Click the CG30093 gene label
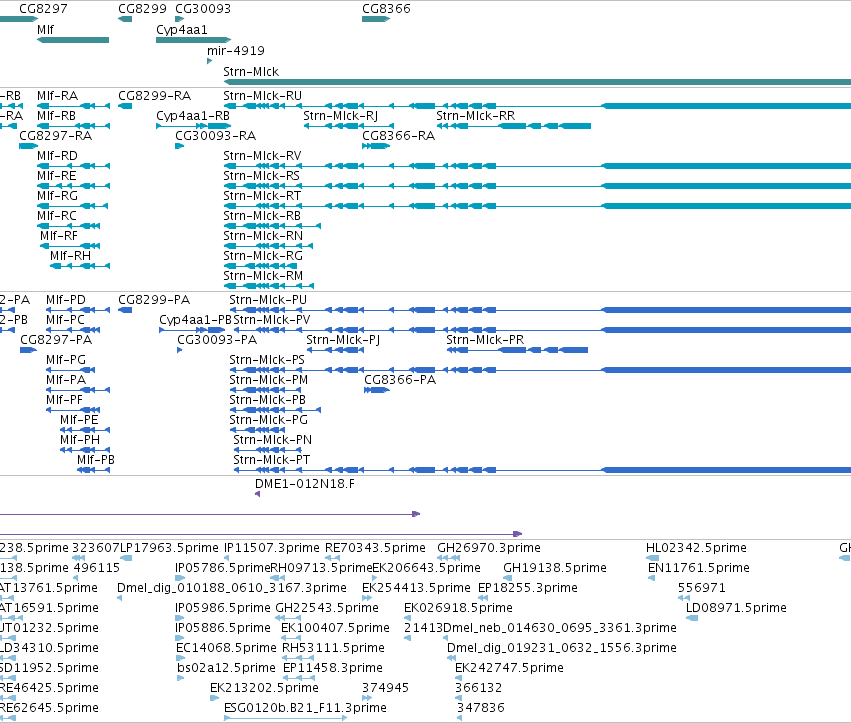Screen dimensions: 851x723 coord(203,9)
